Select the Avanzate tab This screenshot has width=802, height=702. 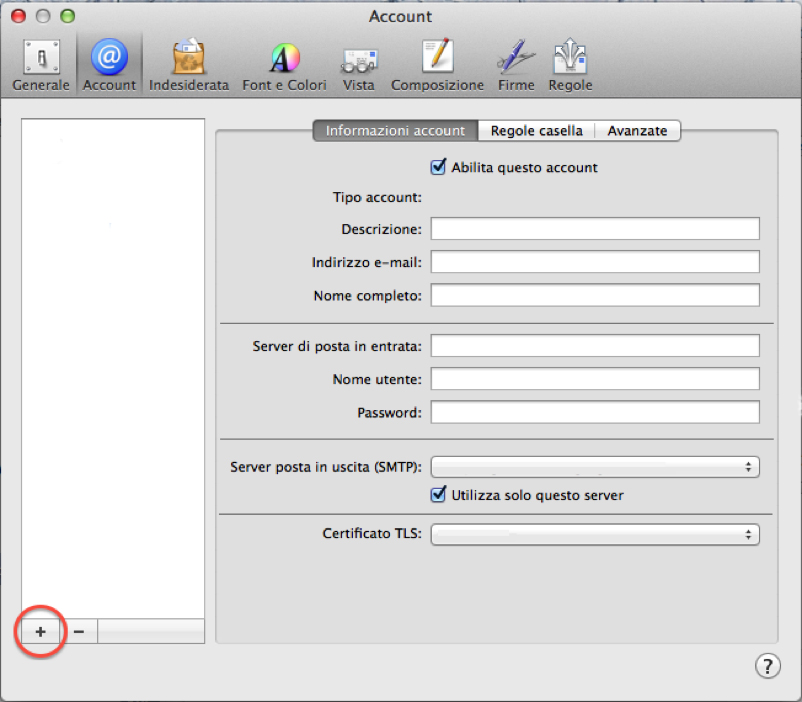[x=637, y=131]
